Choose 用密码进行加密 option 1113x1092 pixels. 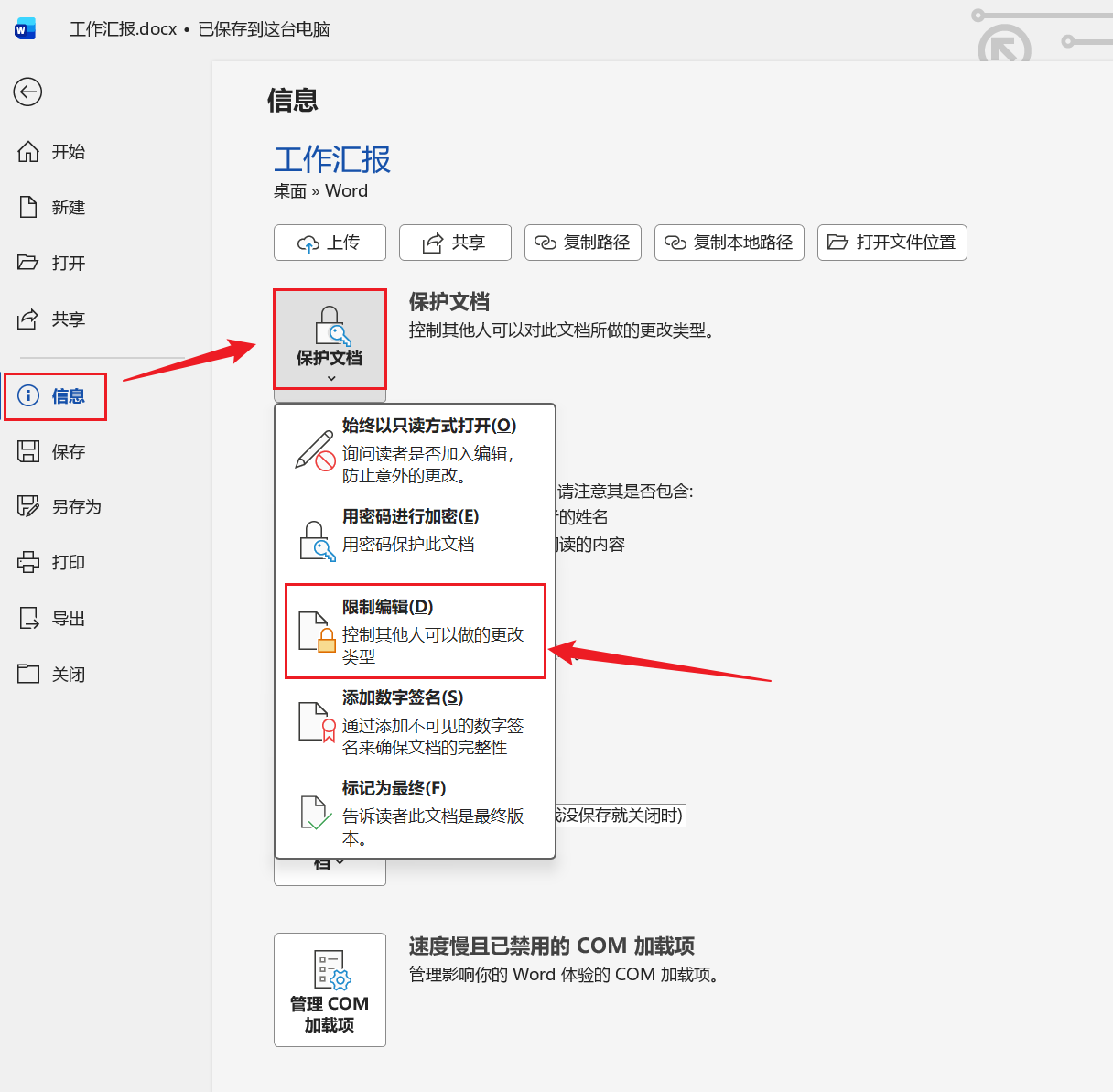click(412, 529)
